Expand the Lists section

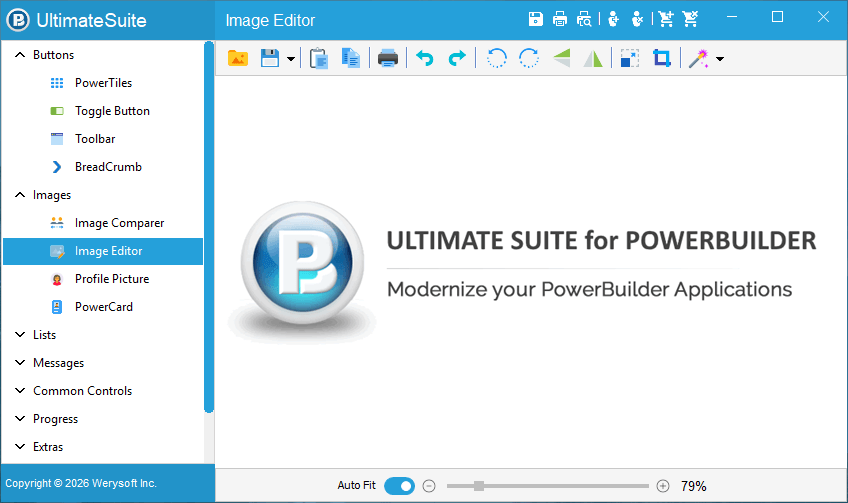click(x=20, y=335)
